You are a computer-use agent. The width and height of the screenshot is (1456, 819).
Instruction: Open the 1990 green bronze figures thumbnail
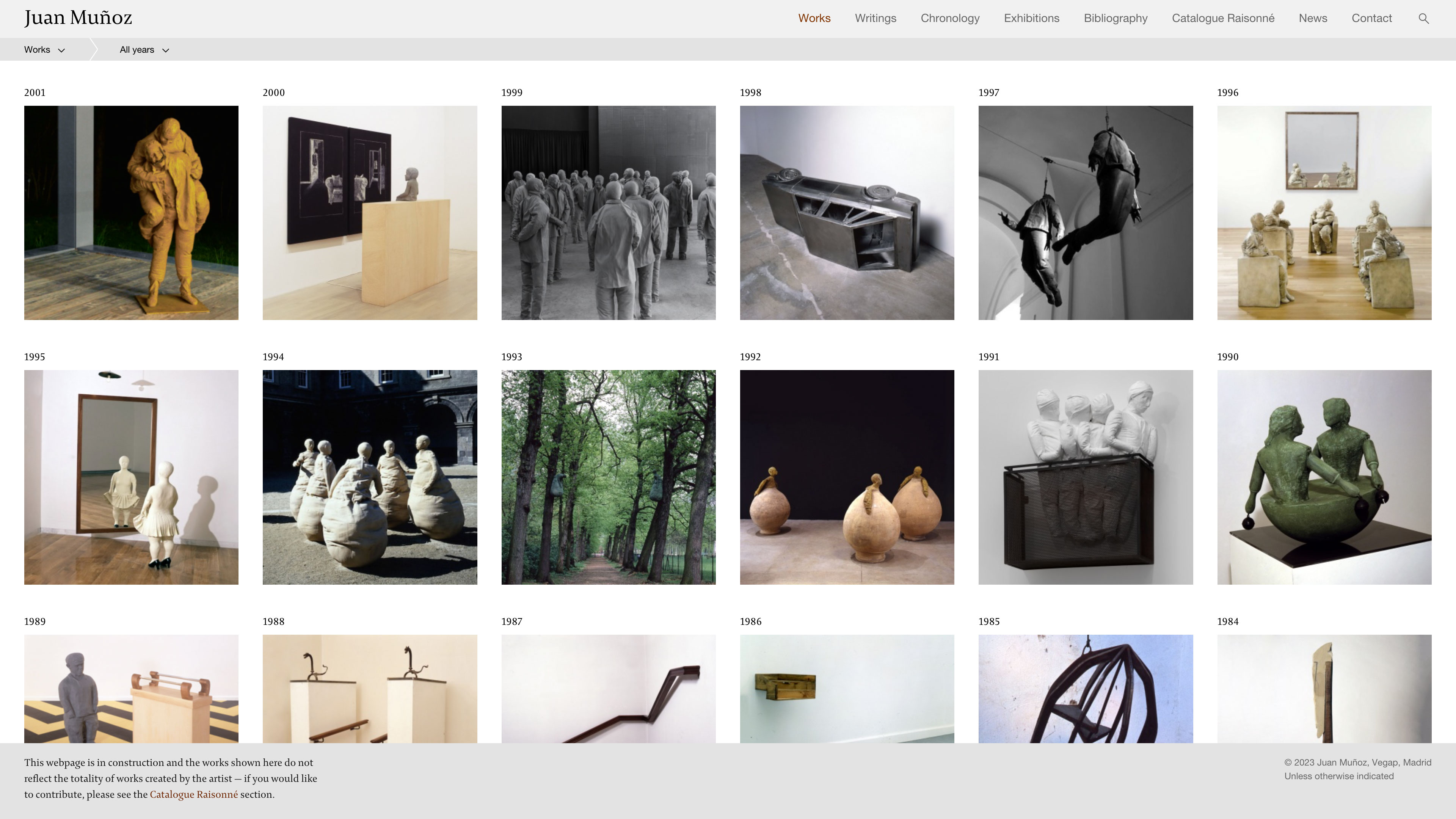[x=1324, y=477]
